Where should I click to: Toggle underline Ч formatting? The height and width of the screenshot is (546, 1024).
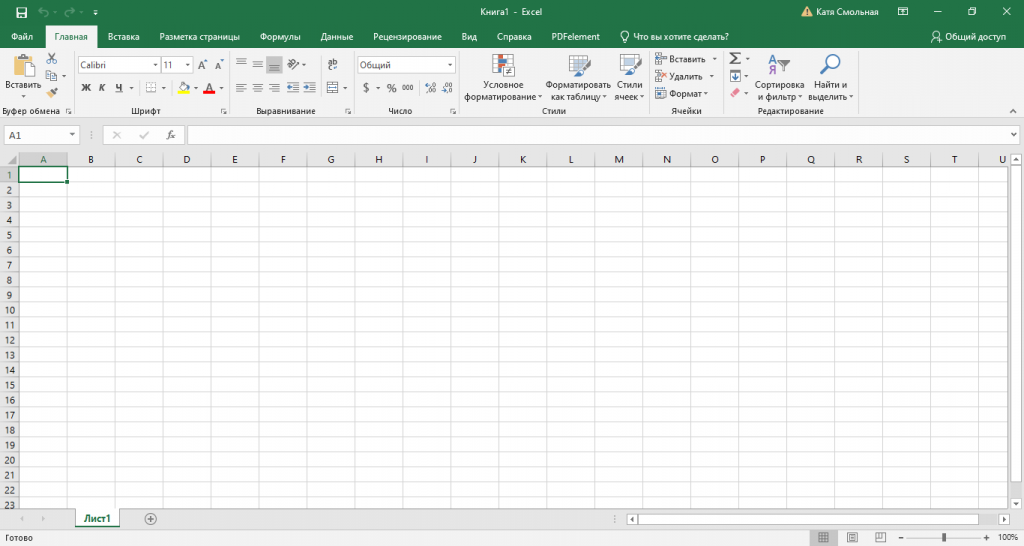click(x=118, y=88)
